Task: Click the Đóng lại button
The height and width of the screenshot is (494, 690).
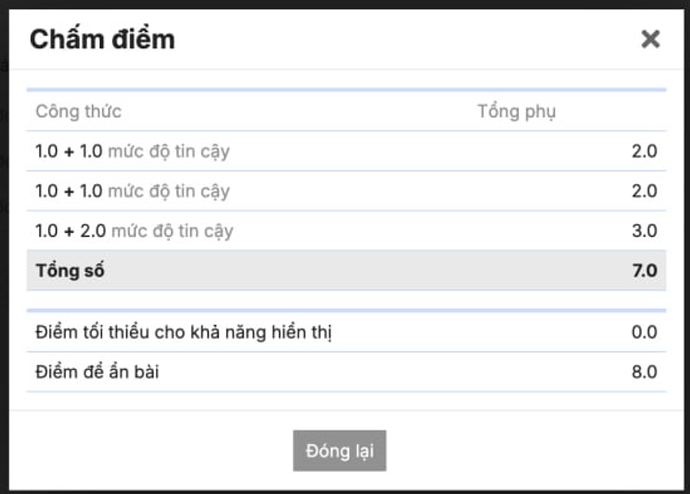Action: click(339, 451)
